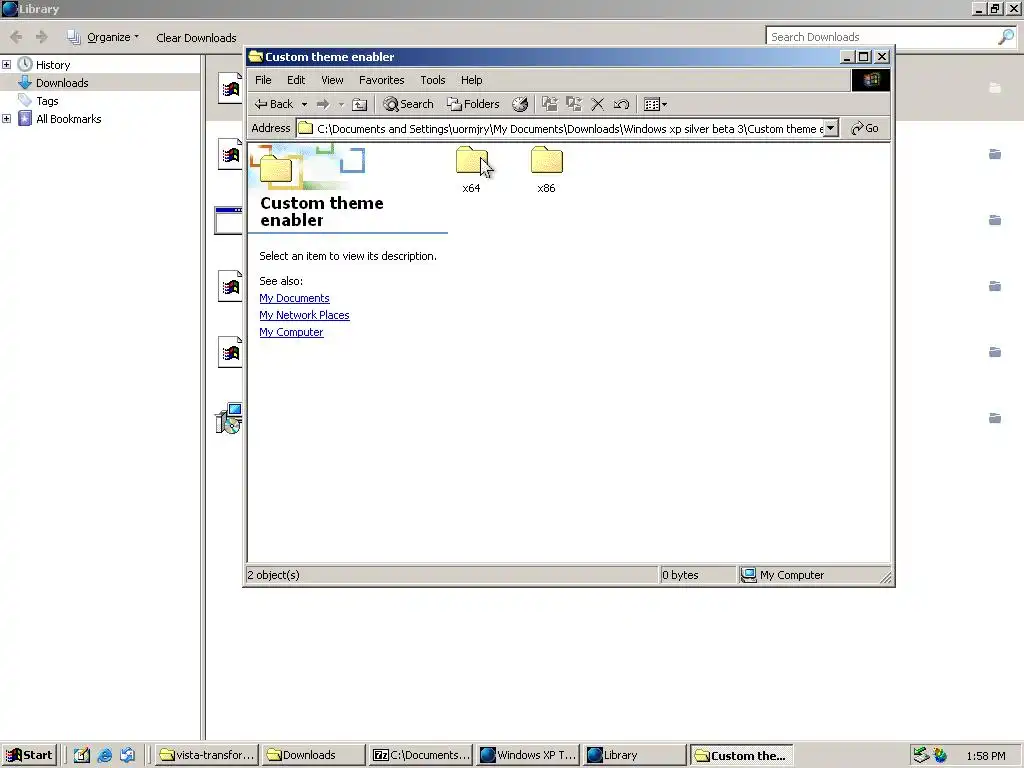Select the x86 folder
Image resolution: width=1024 pixels, height=768 pixels.
point(547,170)
